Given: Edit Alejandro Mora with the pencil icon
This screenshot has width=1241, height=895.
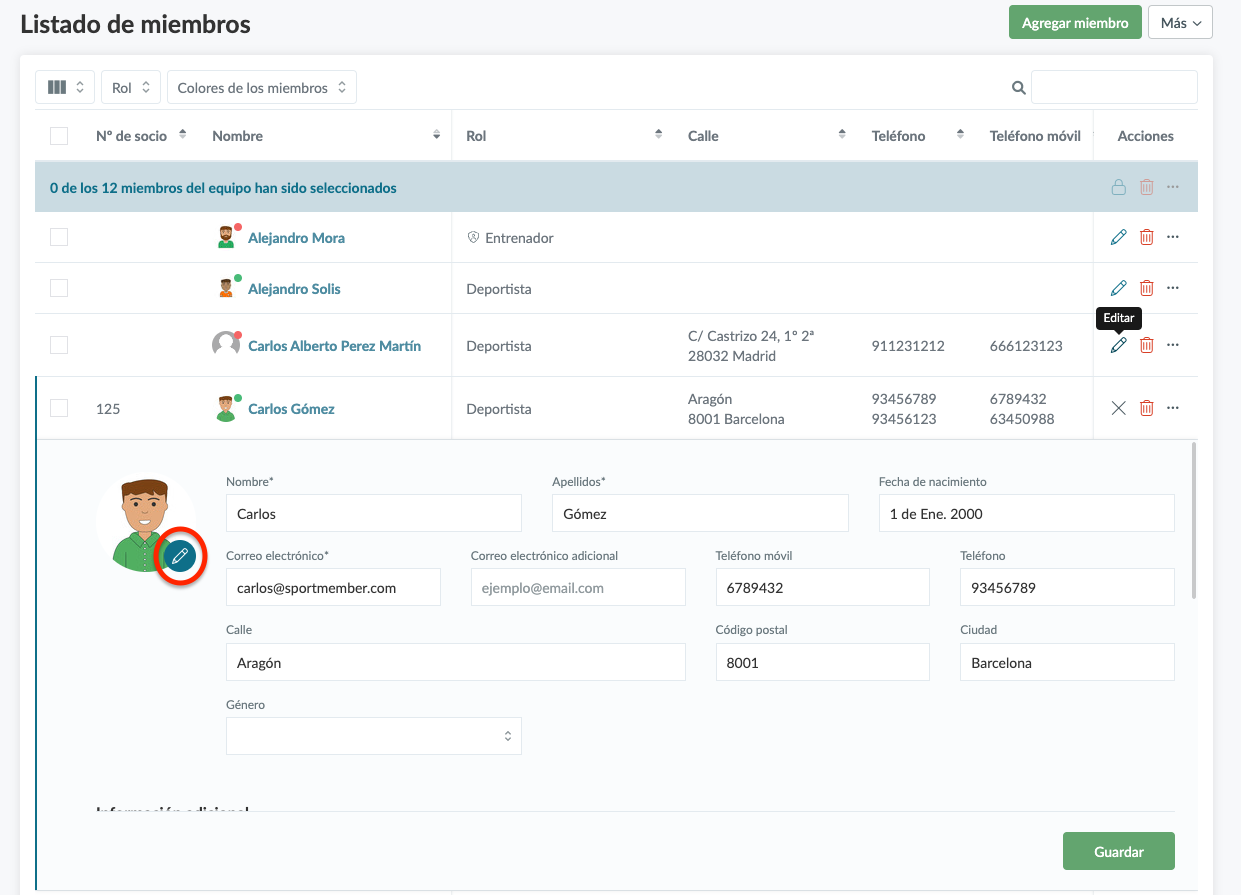Looking at the screenshot, I should pyautogui.click(x=1118, y=237).
